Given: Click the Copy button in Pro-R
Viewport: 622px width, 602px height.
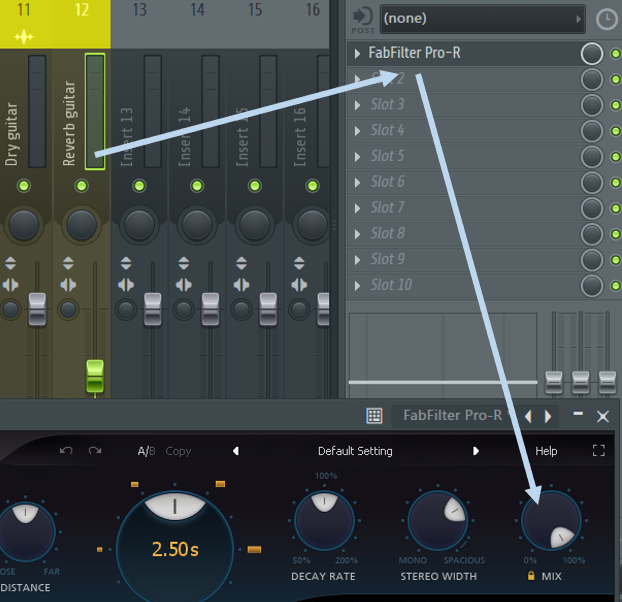Looking at the screenshot, I should click(x=178, y=451).
